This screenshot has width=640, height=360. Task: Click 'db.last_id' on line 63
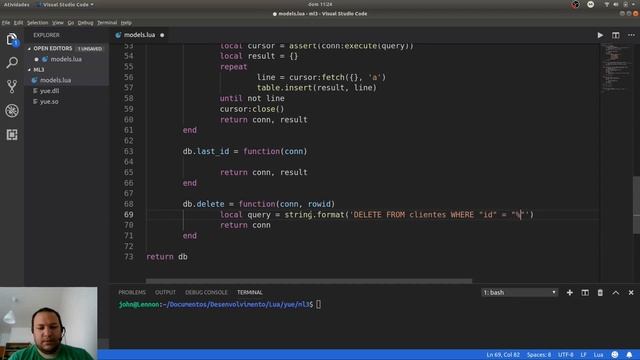click(206, 151)
